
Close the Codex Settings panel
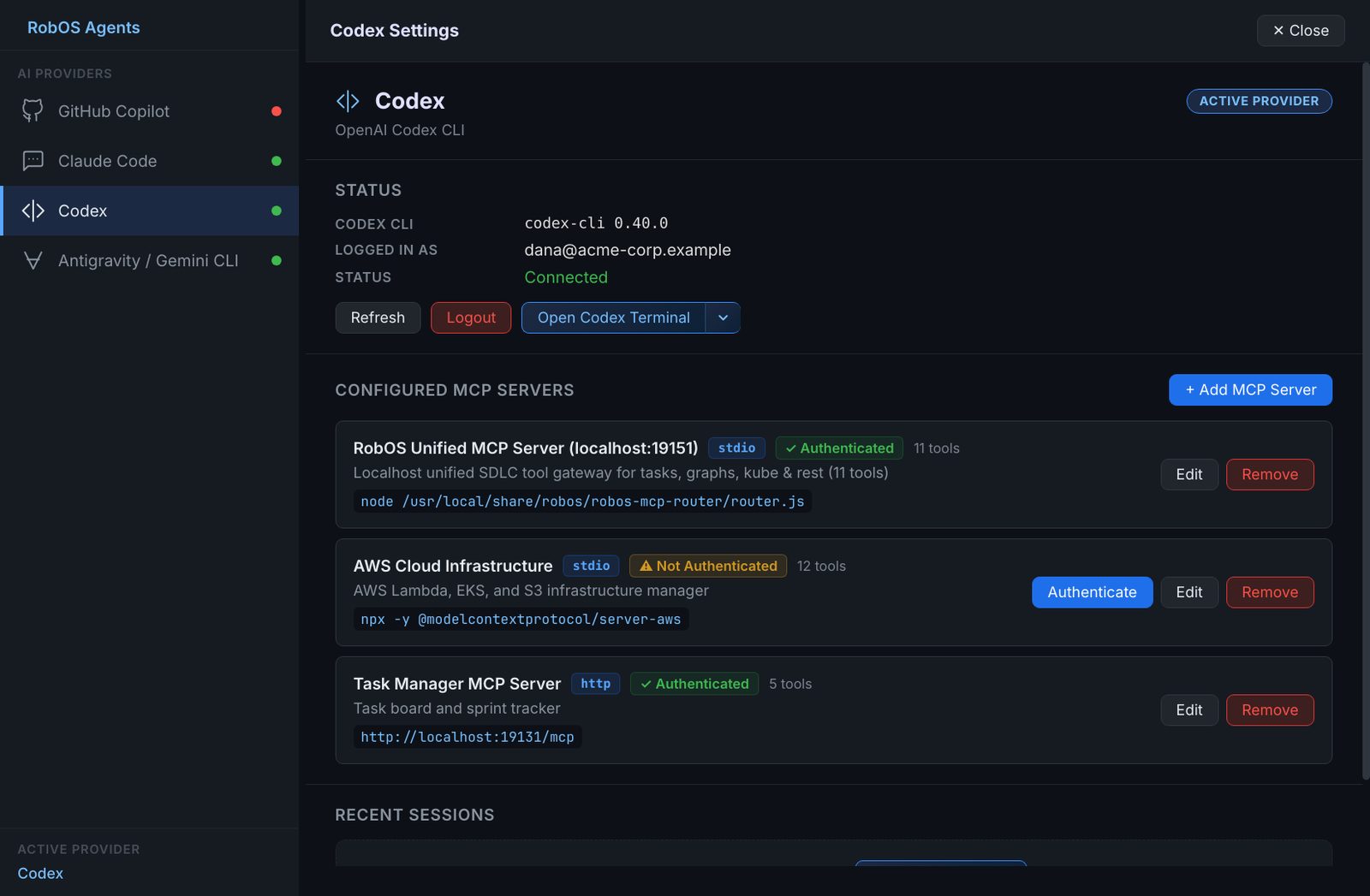pyautogui.click(x=1301, y=30)
